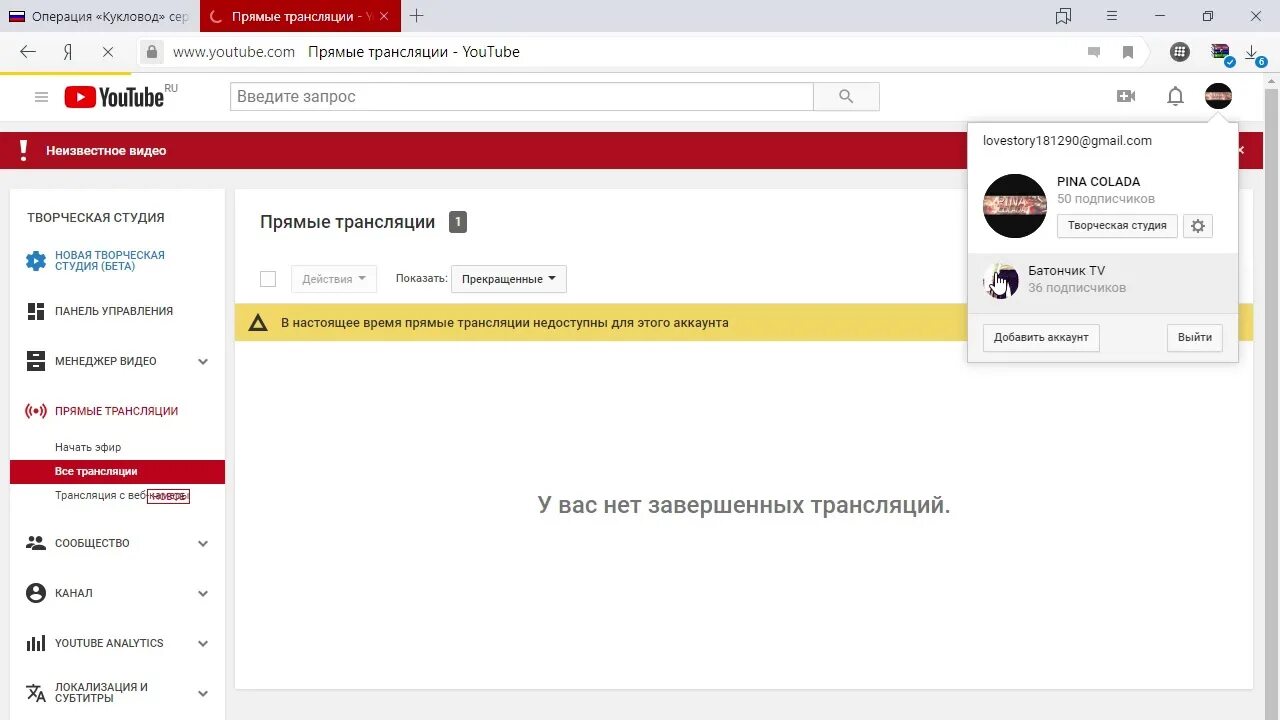This screenshot has width=1280, height=720.
Task: Click the reader mode speech icon in address bar
Action: point(1094,52)
